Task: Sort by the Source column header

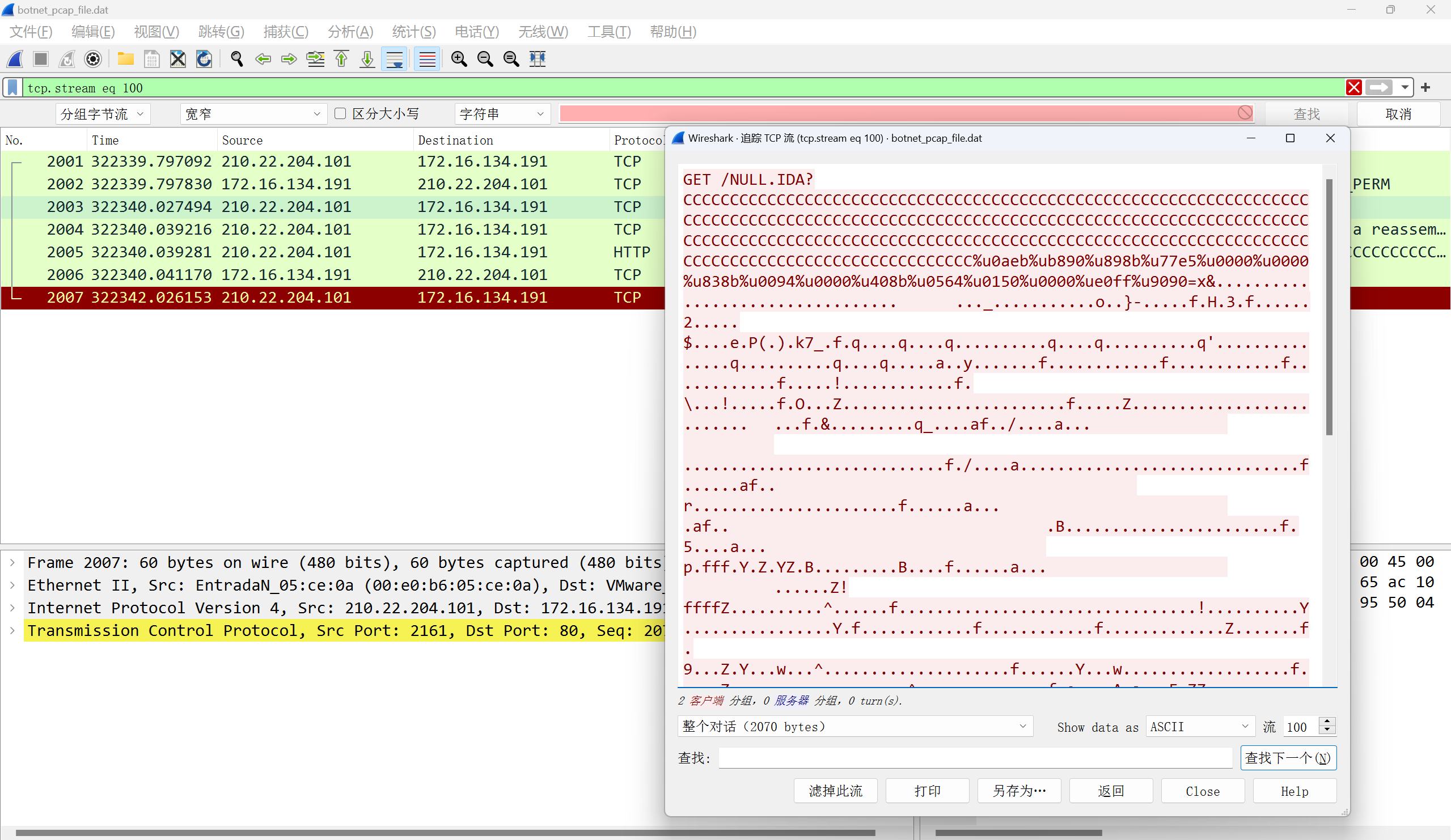Action: coord(314,140)
